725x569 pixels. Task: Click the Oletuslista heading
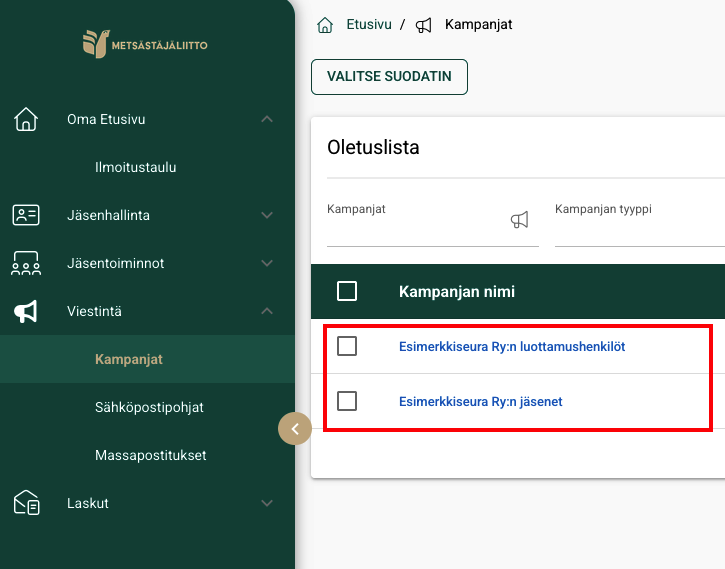(373, 147)
